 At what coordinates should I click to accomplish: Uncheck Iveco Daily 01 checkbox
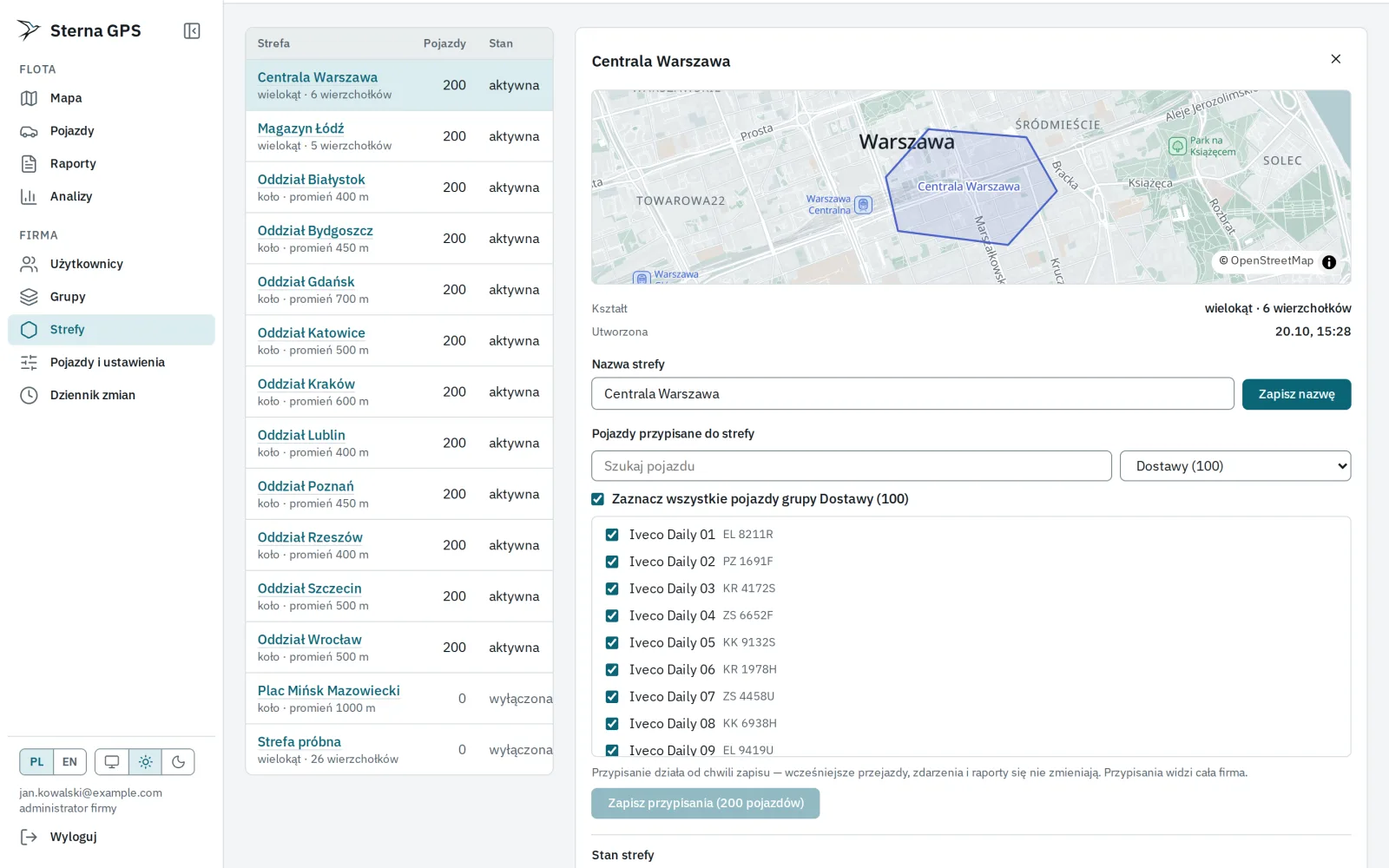click(x=612, y=535)
